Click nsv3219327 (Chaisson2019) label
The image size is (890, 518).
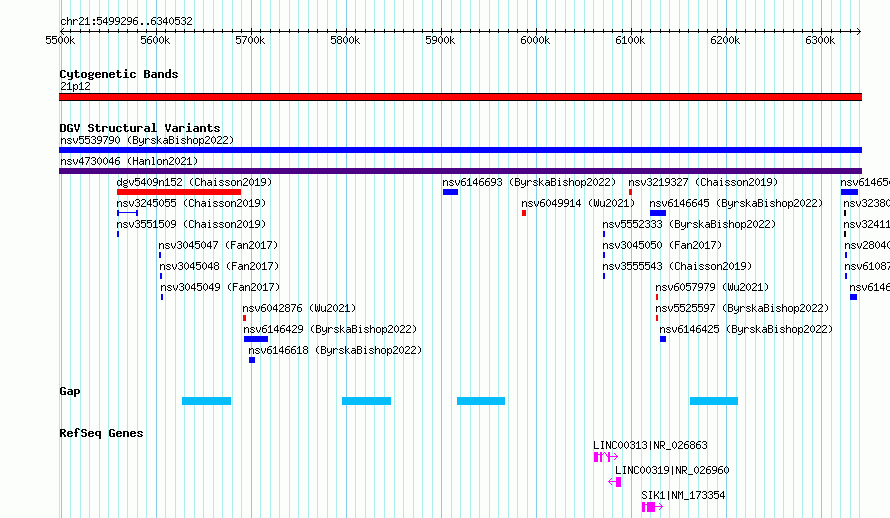coord(703,182)
